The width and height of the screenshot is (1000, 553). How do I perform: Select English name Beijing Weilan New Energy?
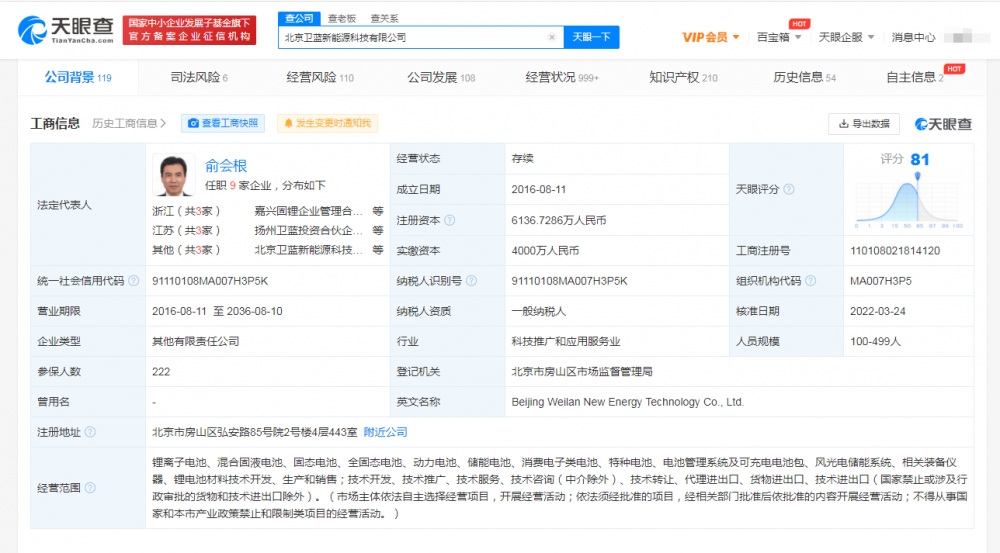[628, 402]
